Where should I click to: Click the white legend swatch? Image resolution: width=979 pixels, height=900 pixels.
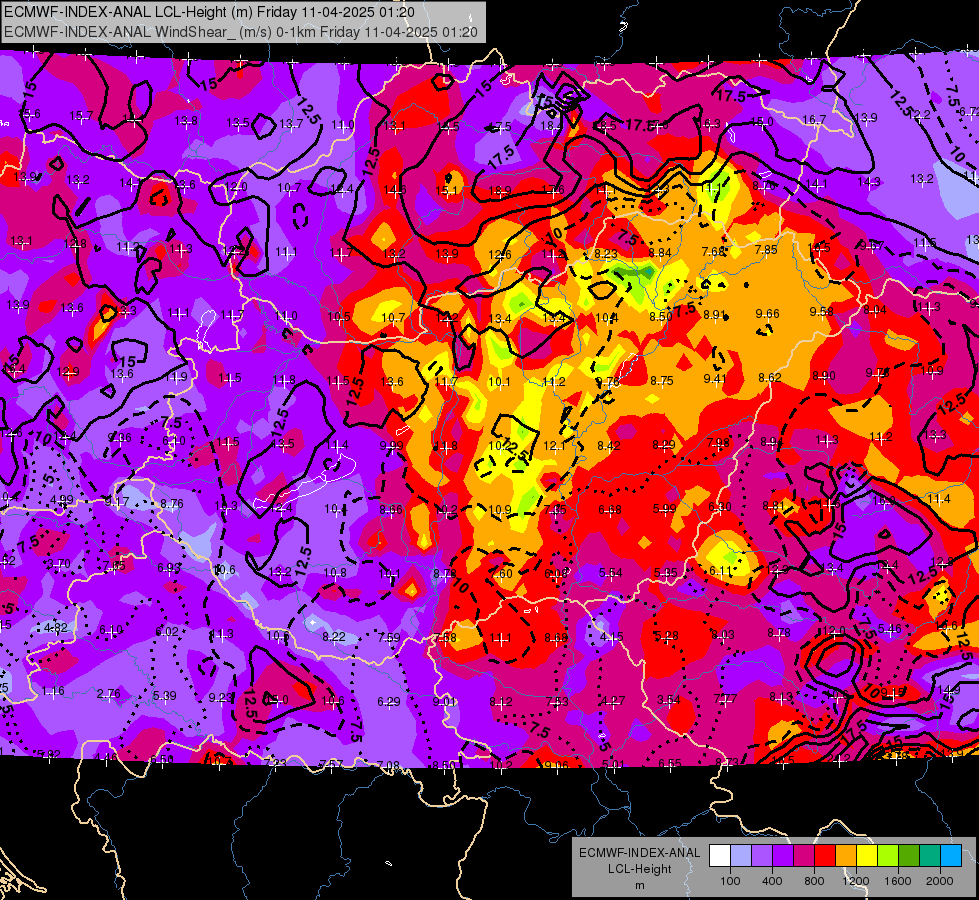[x=720, y=855]
